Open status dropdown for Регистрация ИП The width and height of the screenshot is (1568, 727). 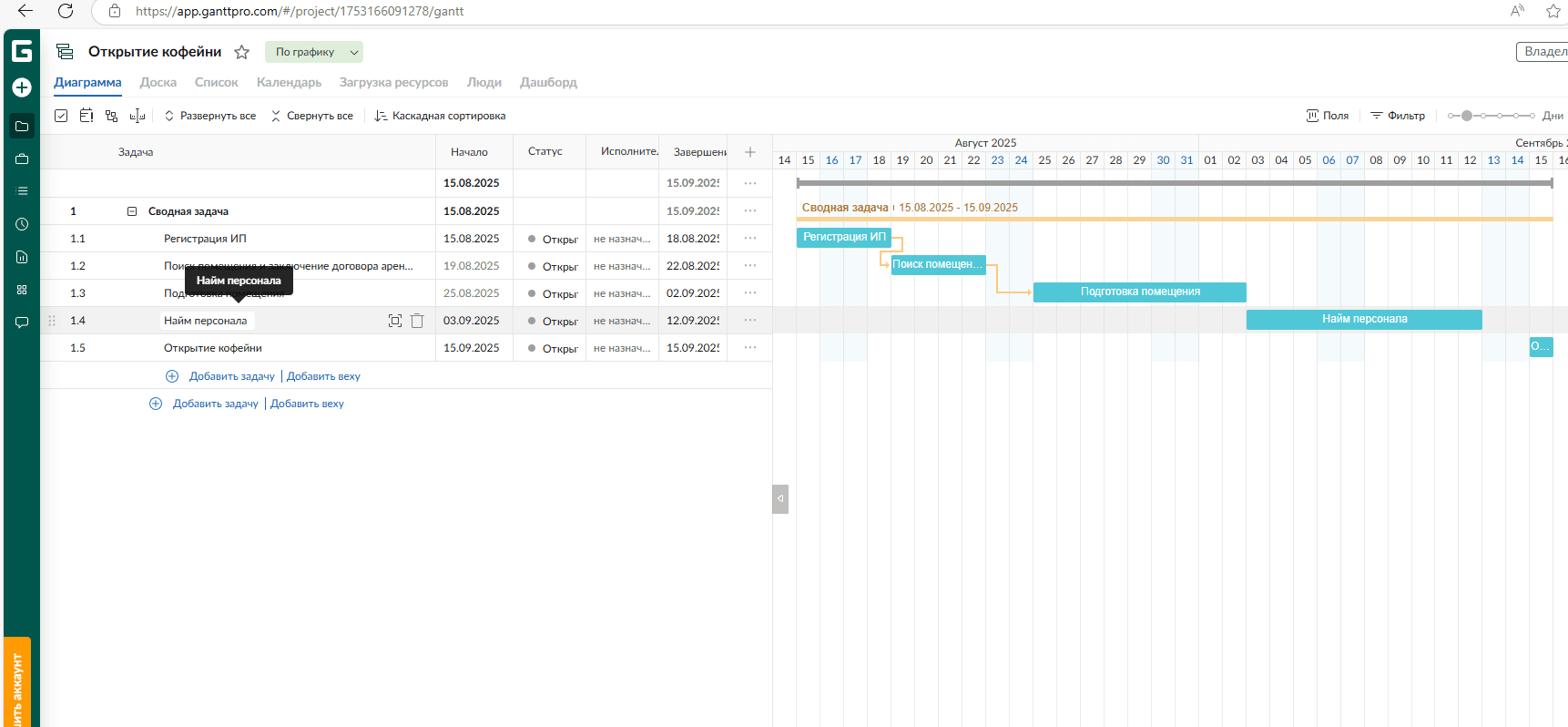pos(553,240)
